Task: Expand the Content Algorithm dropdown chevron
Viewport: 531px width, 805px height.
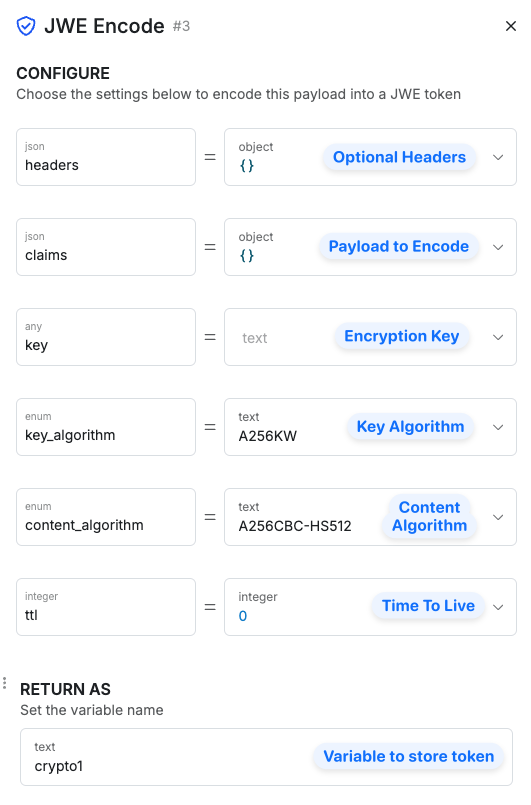Action: 498,517
